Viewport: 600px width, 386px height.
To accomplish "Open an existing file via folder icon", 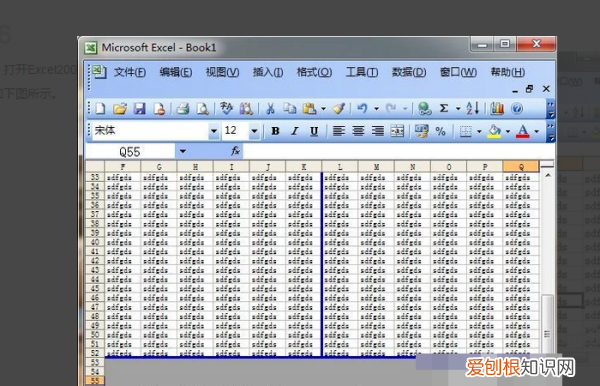I will coord(120,109).
